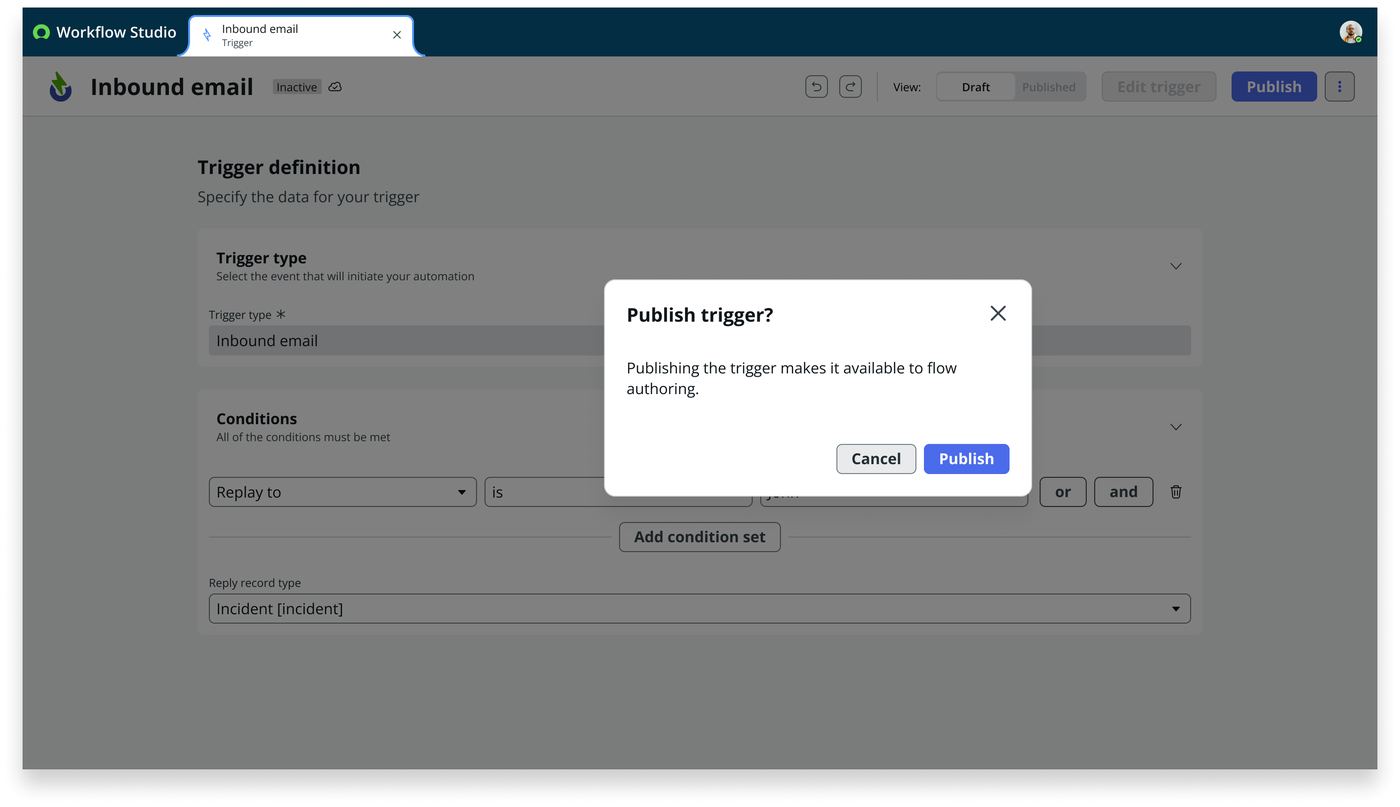
Task: Click the 'Publish trigger?' dialog title
Action: click(x=700, y=315)
